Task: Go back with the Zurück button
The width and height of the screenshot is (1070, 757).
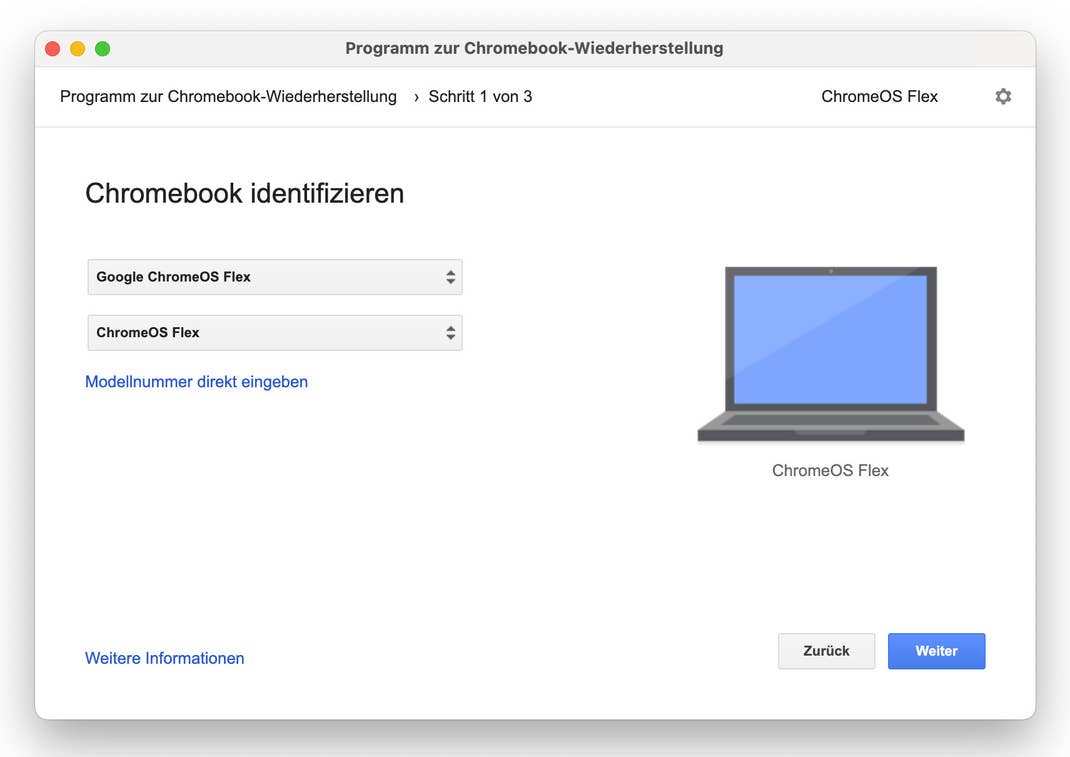Action: click(826, 651)
